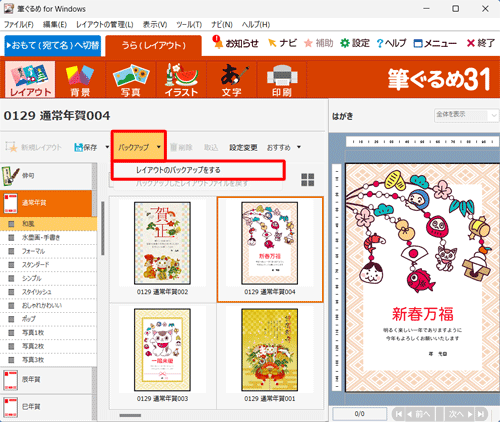This screenshot has height=422, width=500.
Task: Click the 削除 delete icon
Action: [x=173, y=147]
